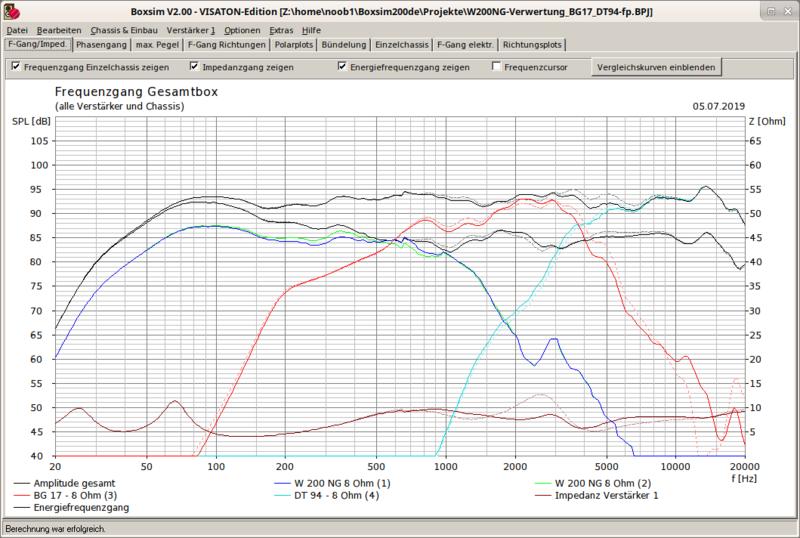The width and height of the screenshot is (800, 538).
Task: Toggle Frequenzgang Einzelchassis zeigen checkbox
Action: (16, 66)
